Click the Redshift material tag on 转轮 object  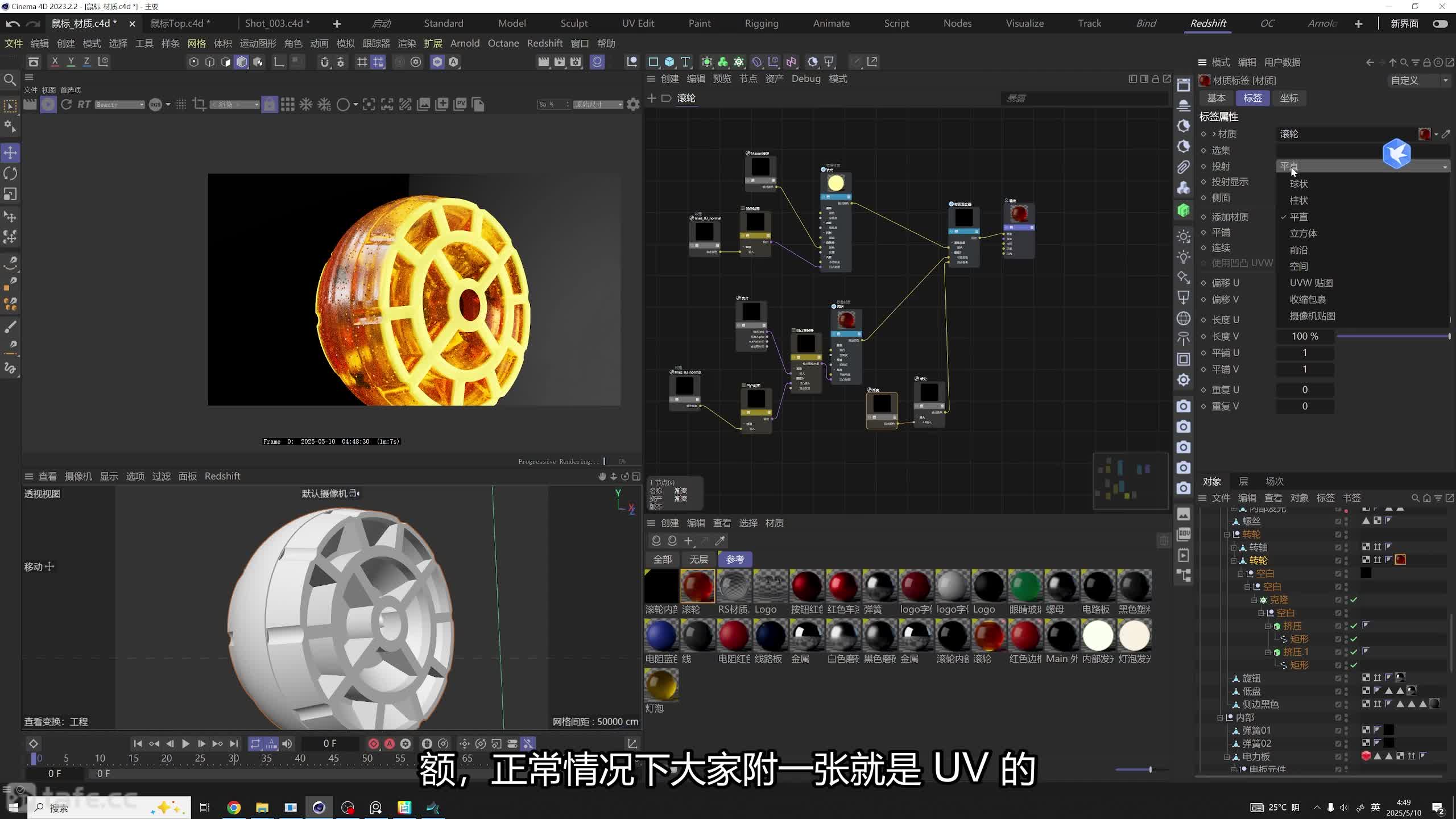coord(1400,560)
